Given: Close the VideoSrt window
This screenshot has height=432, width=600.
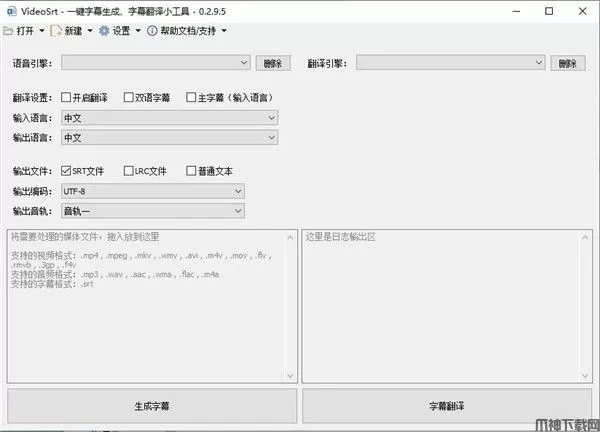Looking at the screenshot, I should pos(582,11).
